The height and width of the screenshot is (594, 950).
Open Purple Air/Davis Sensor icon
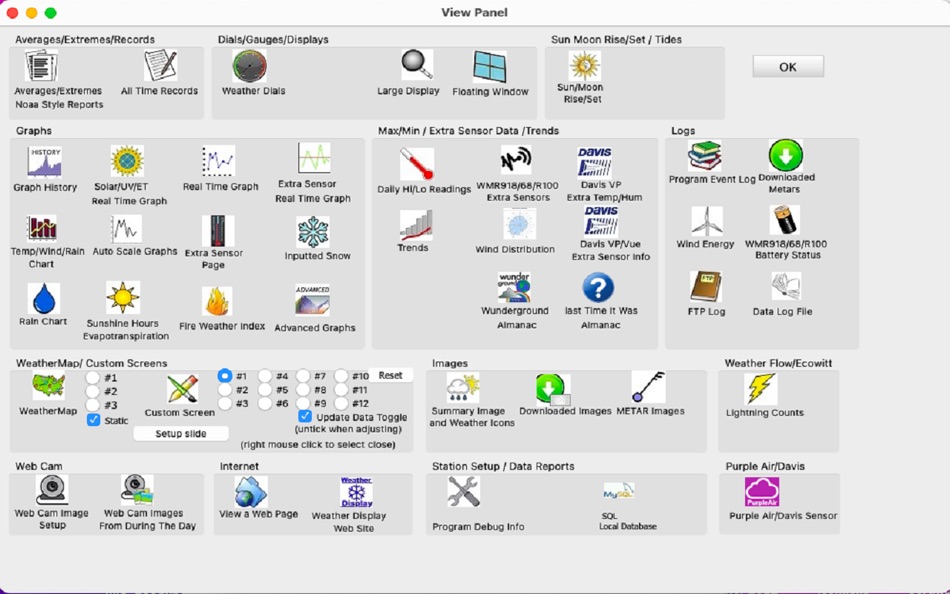(x=762, y=492)
